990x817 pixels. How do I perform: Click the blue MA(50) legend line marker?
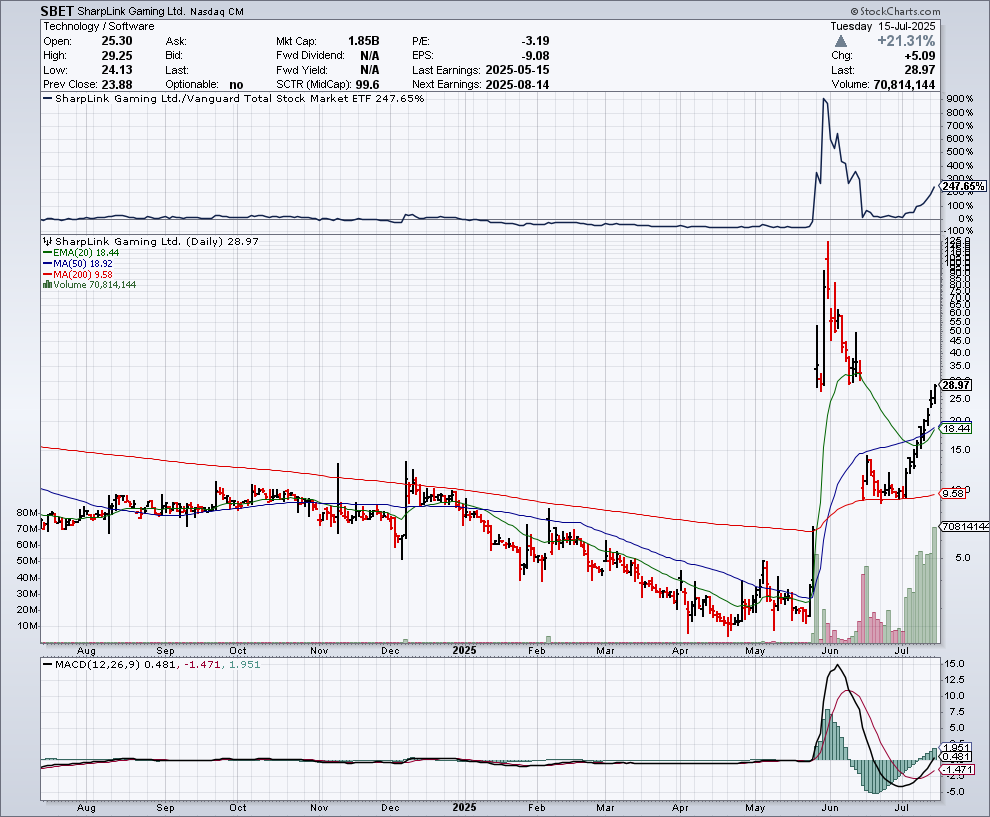(47, 263)
